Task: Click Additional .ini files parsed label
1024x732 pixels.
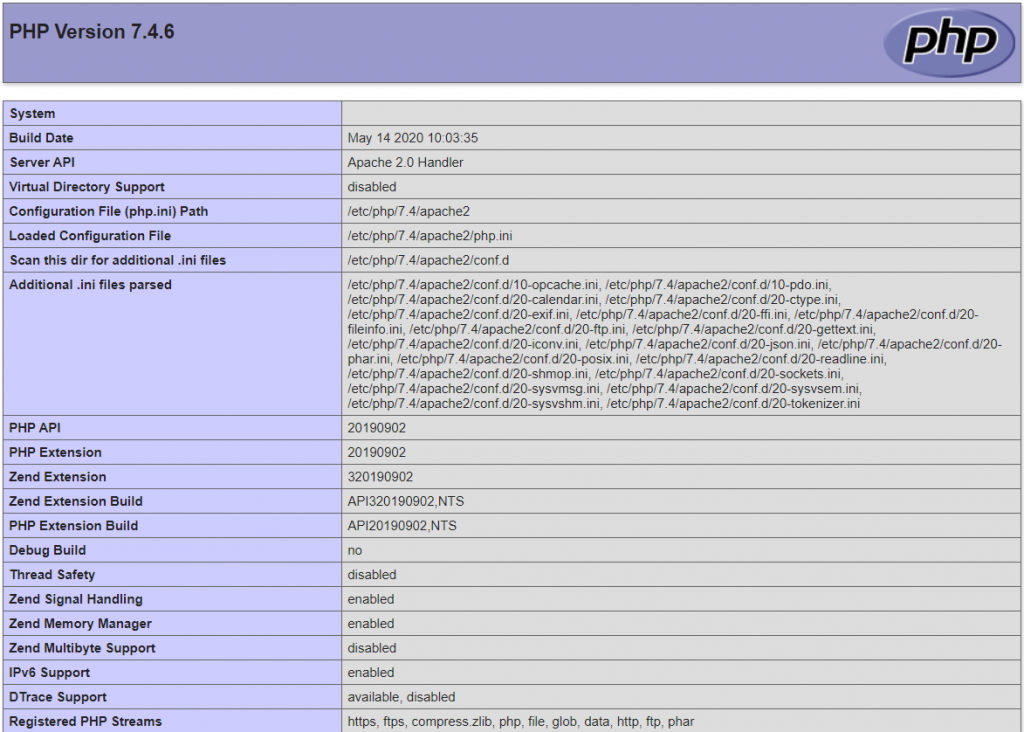Action: click(x=90, y=285)
